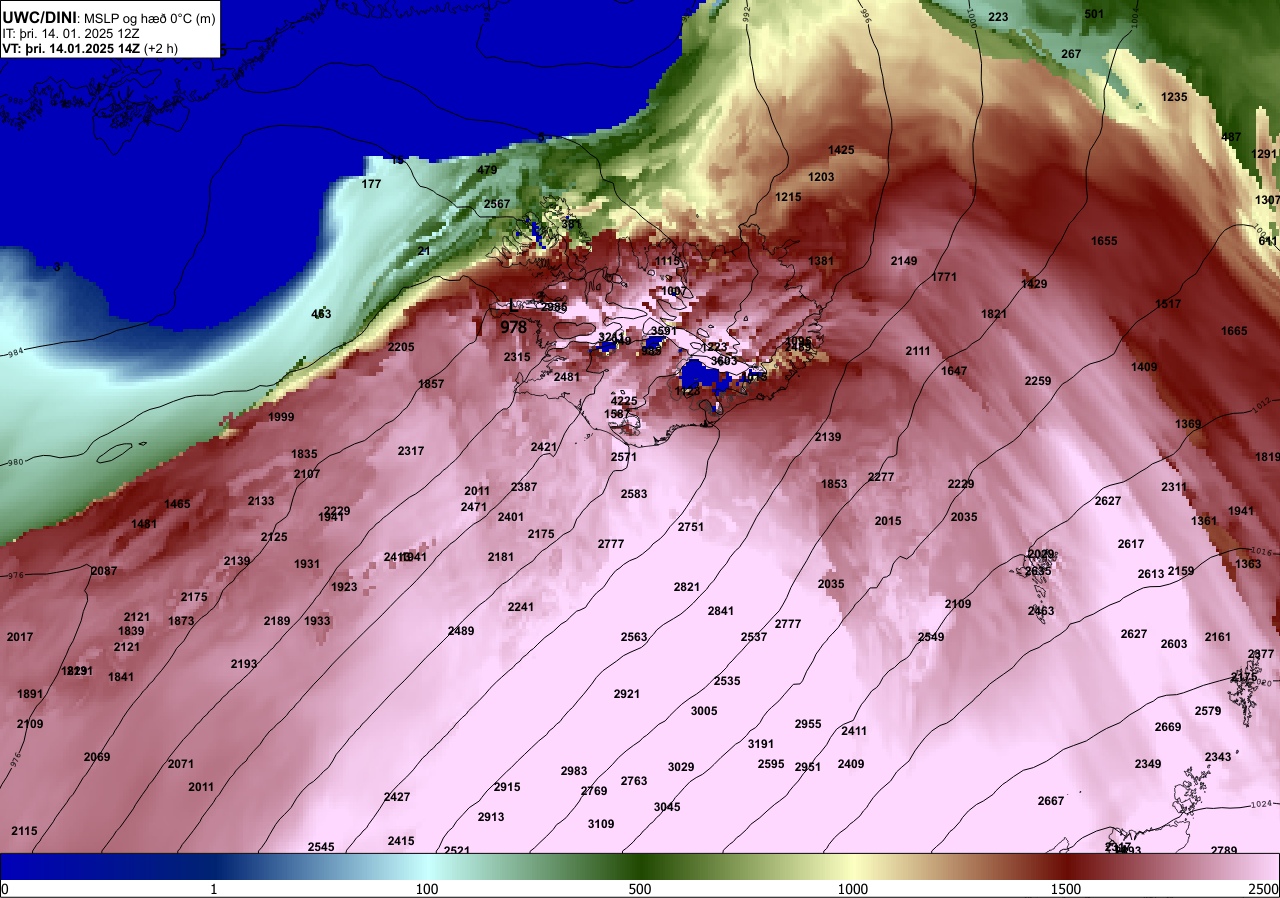Screen dimensions: 1280x898
Task: Click the map value 223
Action: tap(998, 17)
